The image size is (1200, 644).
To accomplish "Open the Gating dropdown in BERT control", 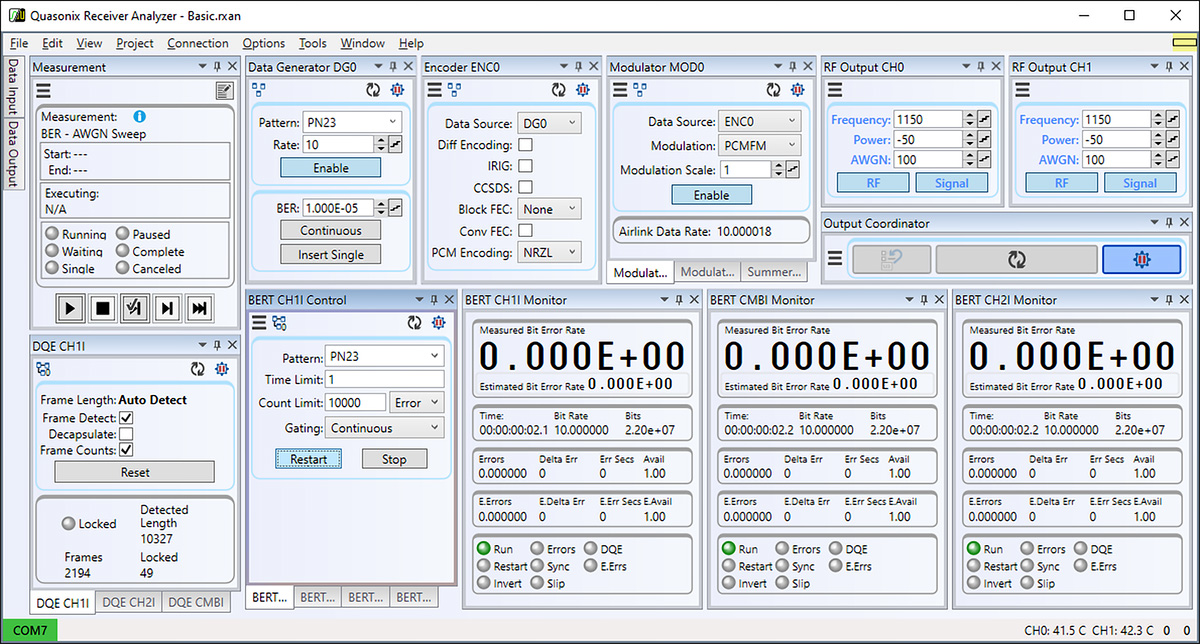I will click(x=384, y=428).
